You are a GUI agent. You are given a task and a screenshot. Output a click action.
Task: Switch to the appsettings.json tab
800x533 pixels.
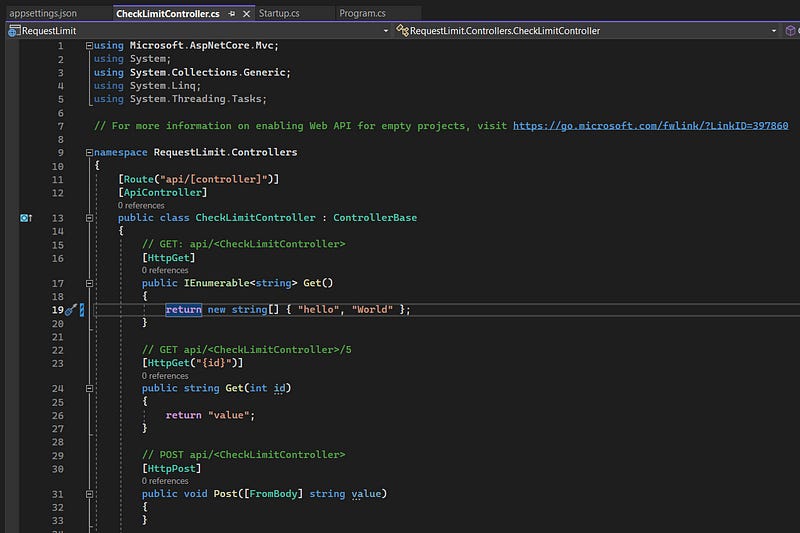point(42,14)
